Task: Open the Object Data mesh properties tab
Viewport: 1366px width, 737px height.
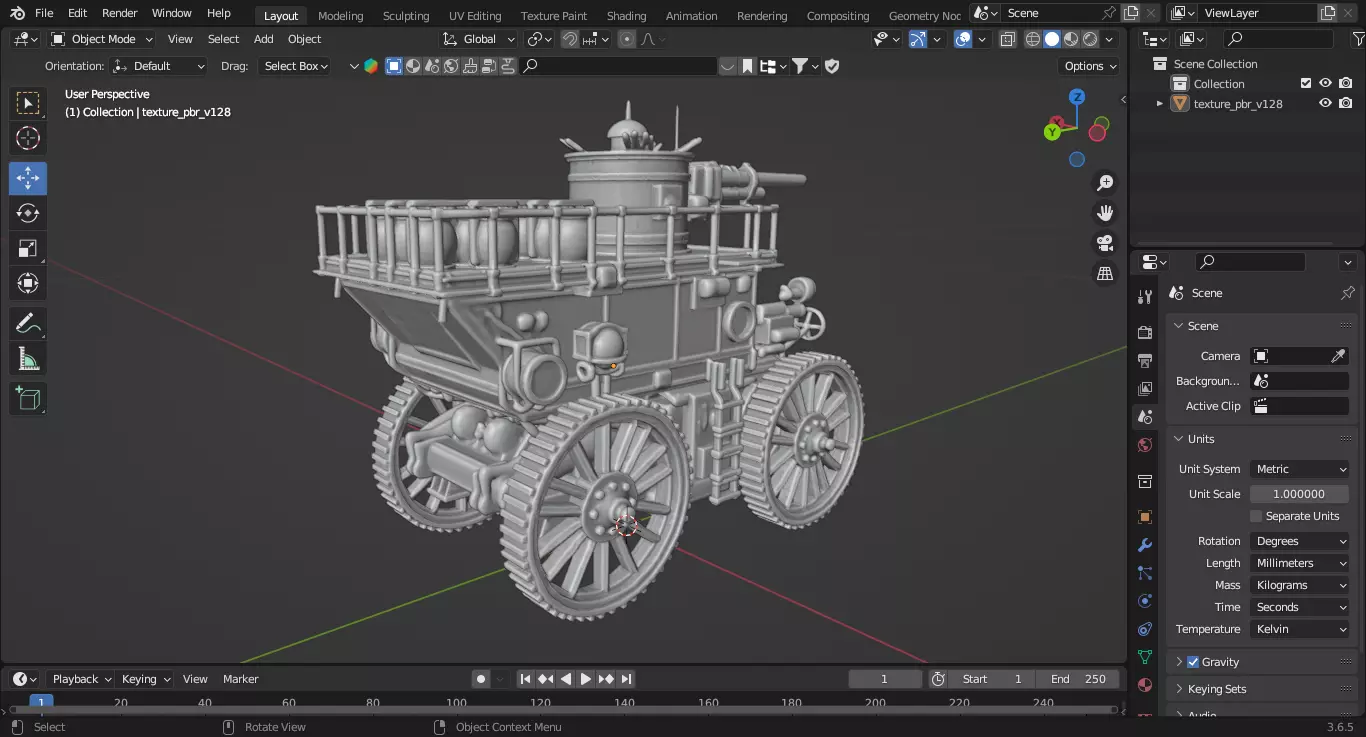Action: 1145,657
